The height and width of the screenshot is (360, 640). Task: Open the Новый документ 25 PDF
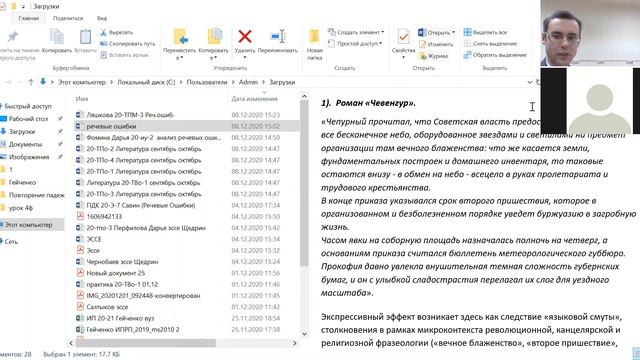tap(116, 273)
